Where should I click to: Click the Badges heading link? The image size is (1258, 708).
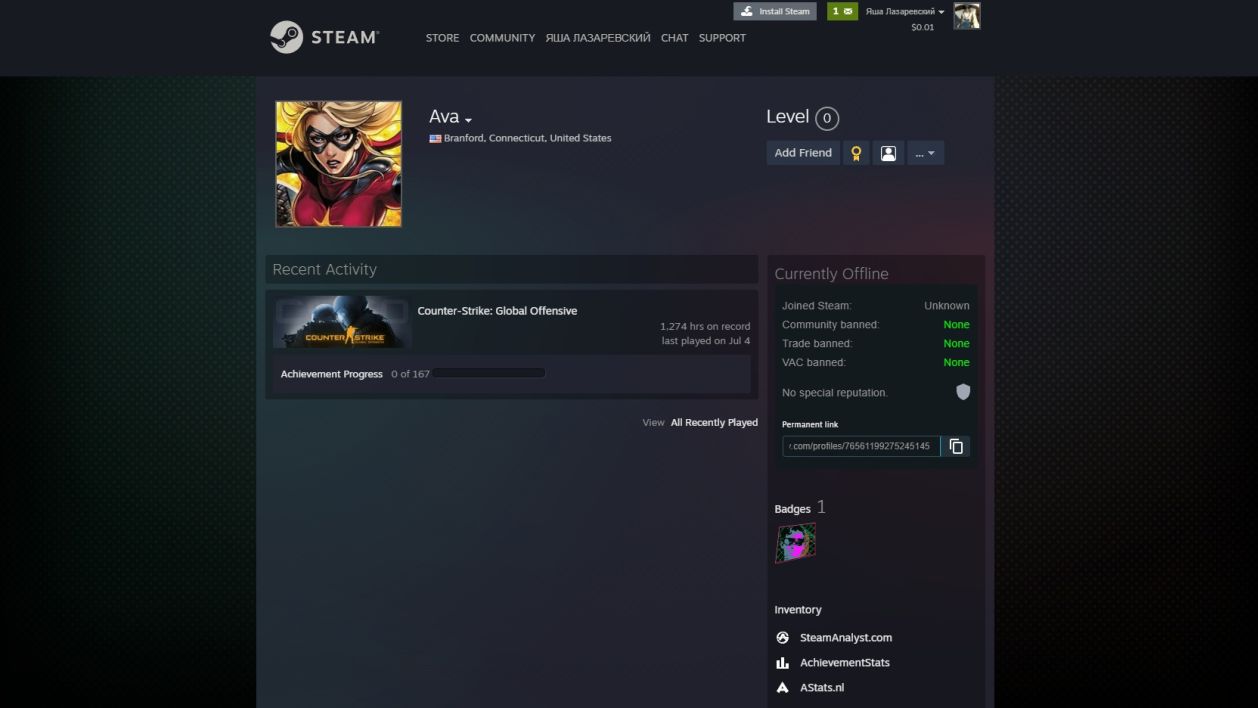click(792, 509)
